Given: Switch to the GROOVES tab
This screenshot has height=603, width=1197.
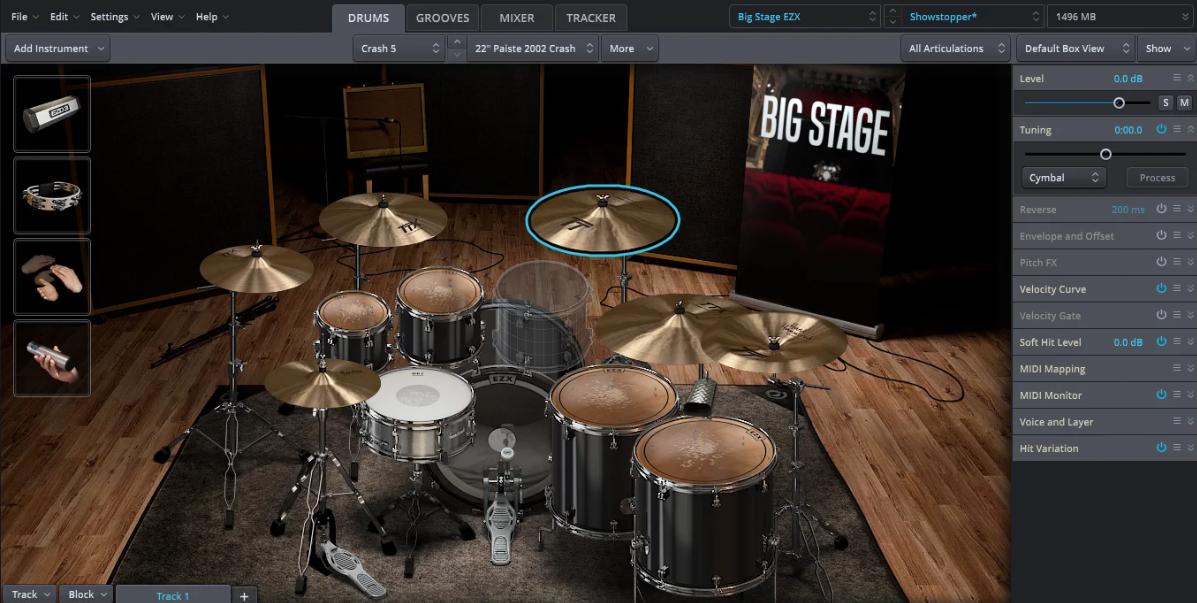Looking at the screenshot, I should point(442,17).
